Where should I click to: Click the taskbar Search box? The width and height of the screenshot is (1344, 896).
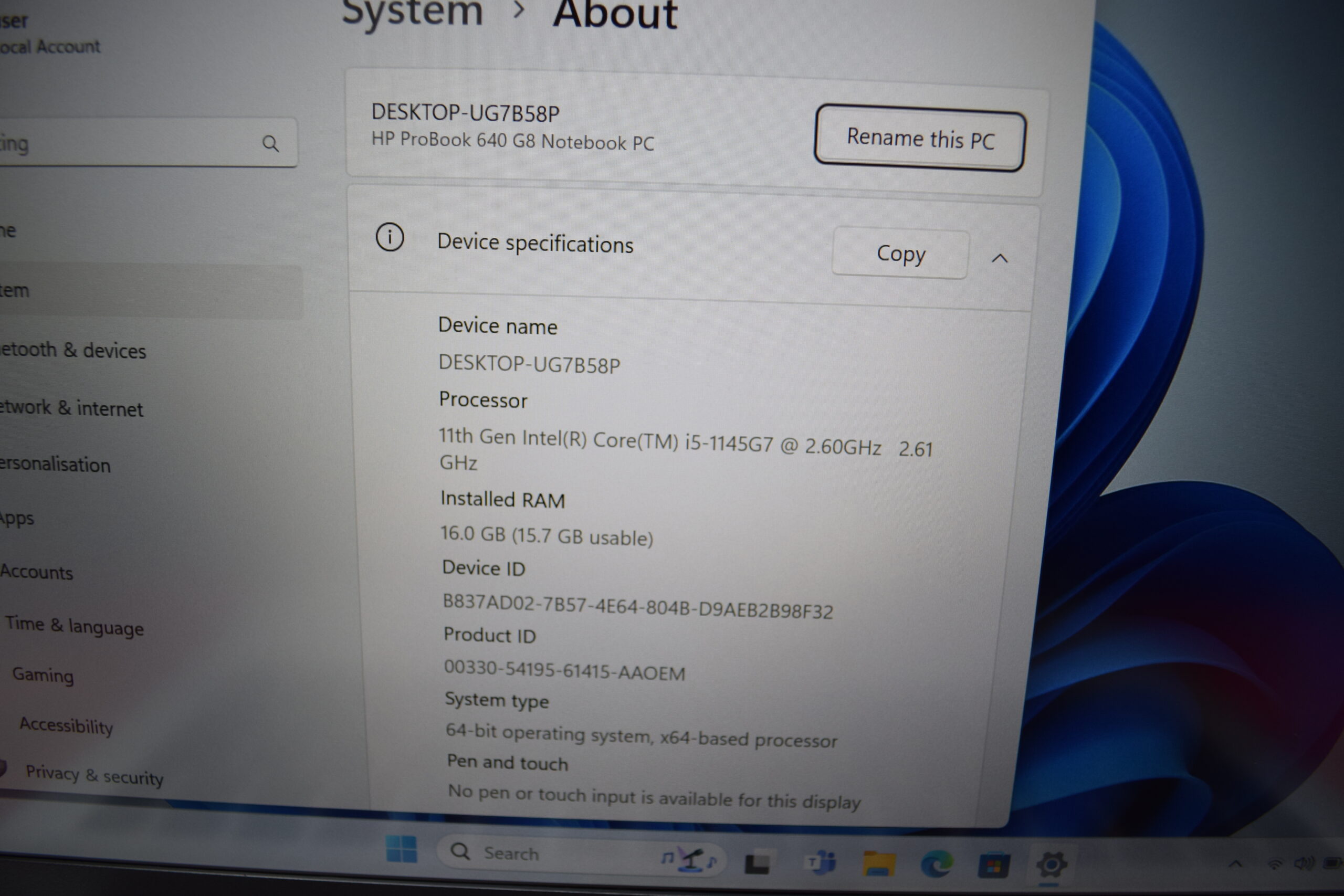(581, 855)
